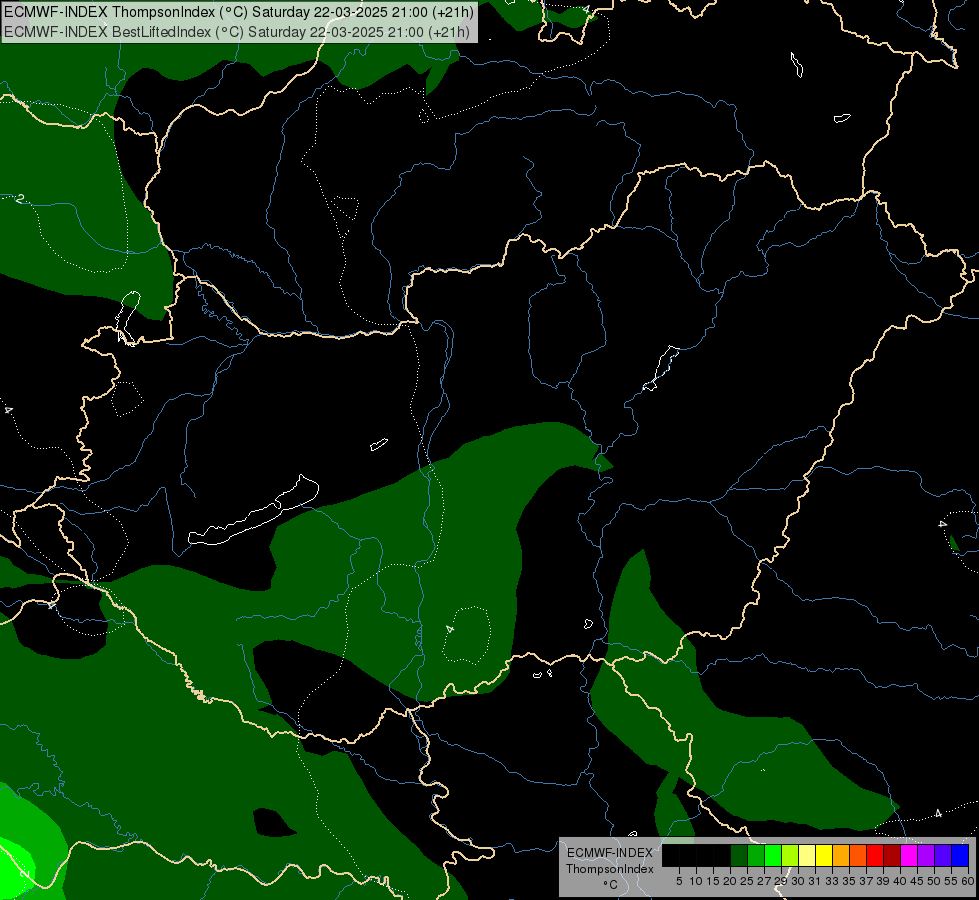This screenshot has height=900, width=979.
Task: Click the legend's ThompsonIndex label
Action: click(x=610, y=869)
